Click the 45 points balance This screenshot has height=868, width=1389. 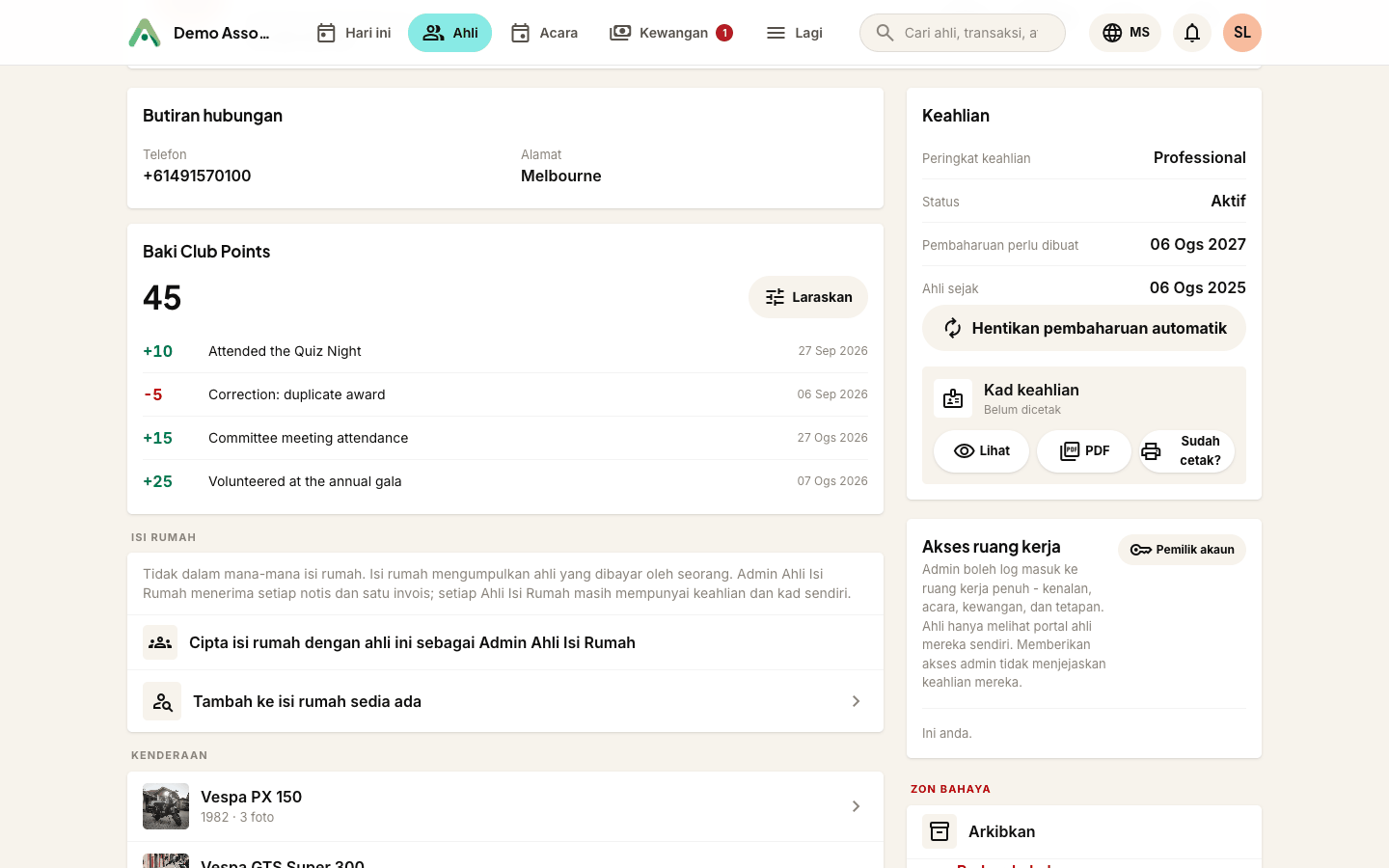162,298
